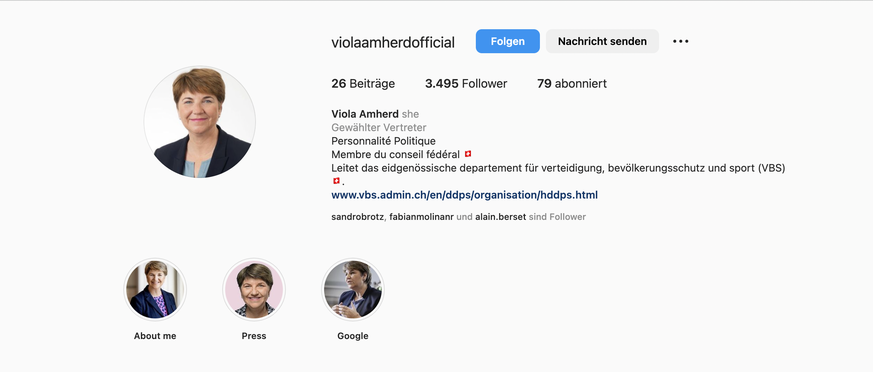Open the 3.495 Follower list
The width and height of the screenshot is (873, 372).
466,84
